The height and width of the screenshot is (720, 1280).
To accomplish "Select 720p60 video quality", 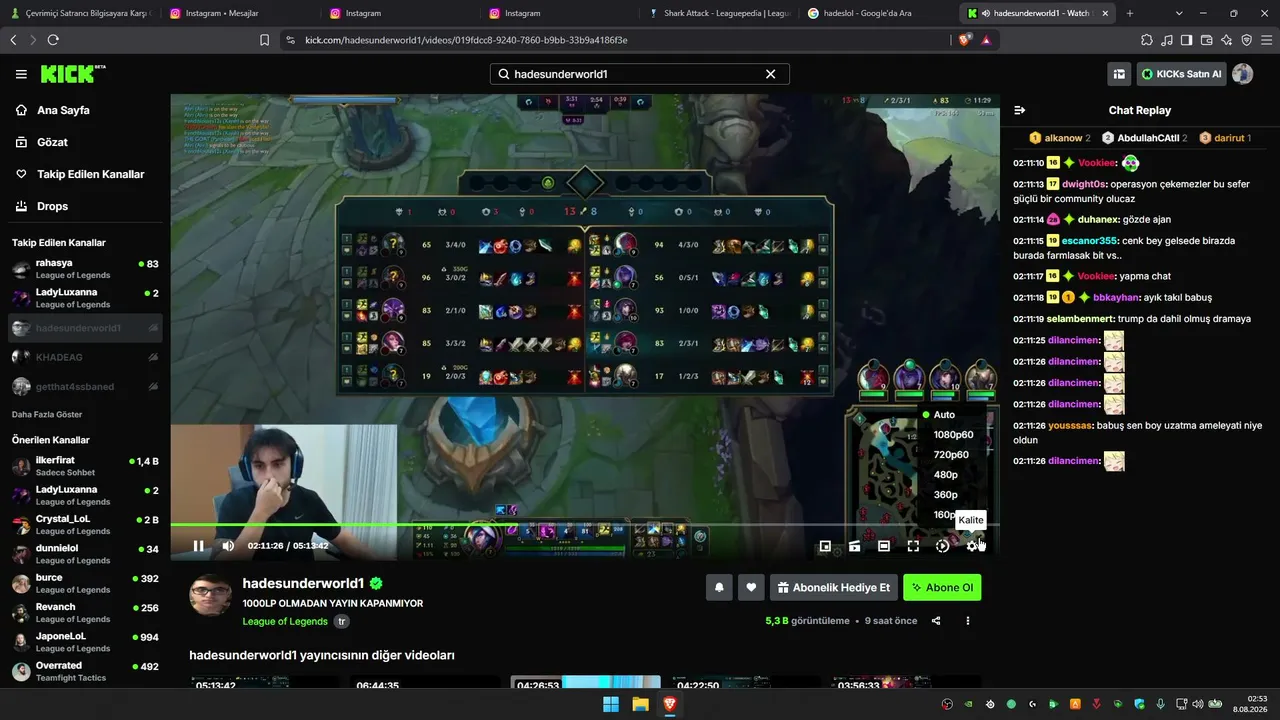I will pyautogui.click(x=953, y=454).
